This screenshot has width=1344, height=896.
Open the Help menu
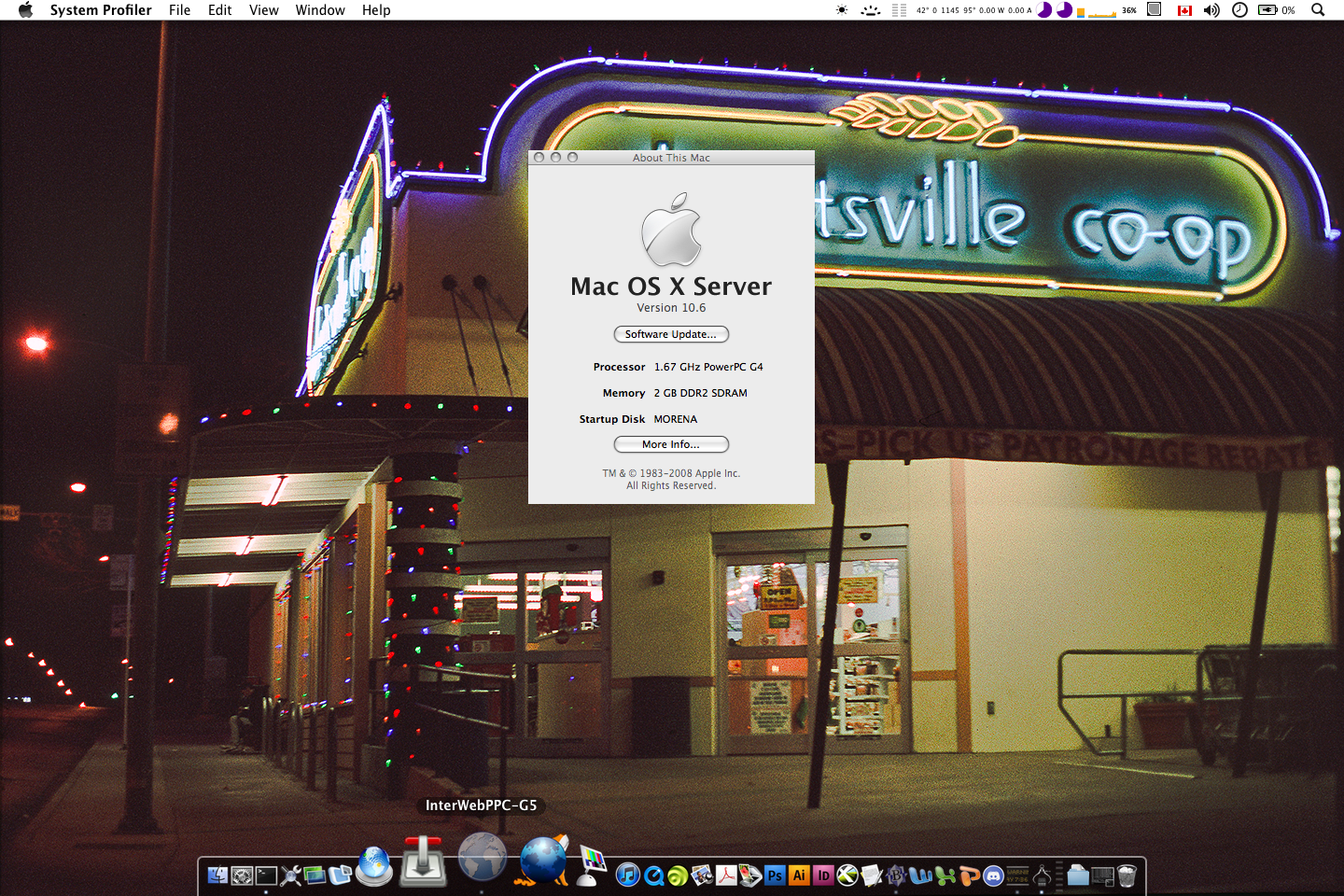point(376,10)
